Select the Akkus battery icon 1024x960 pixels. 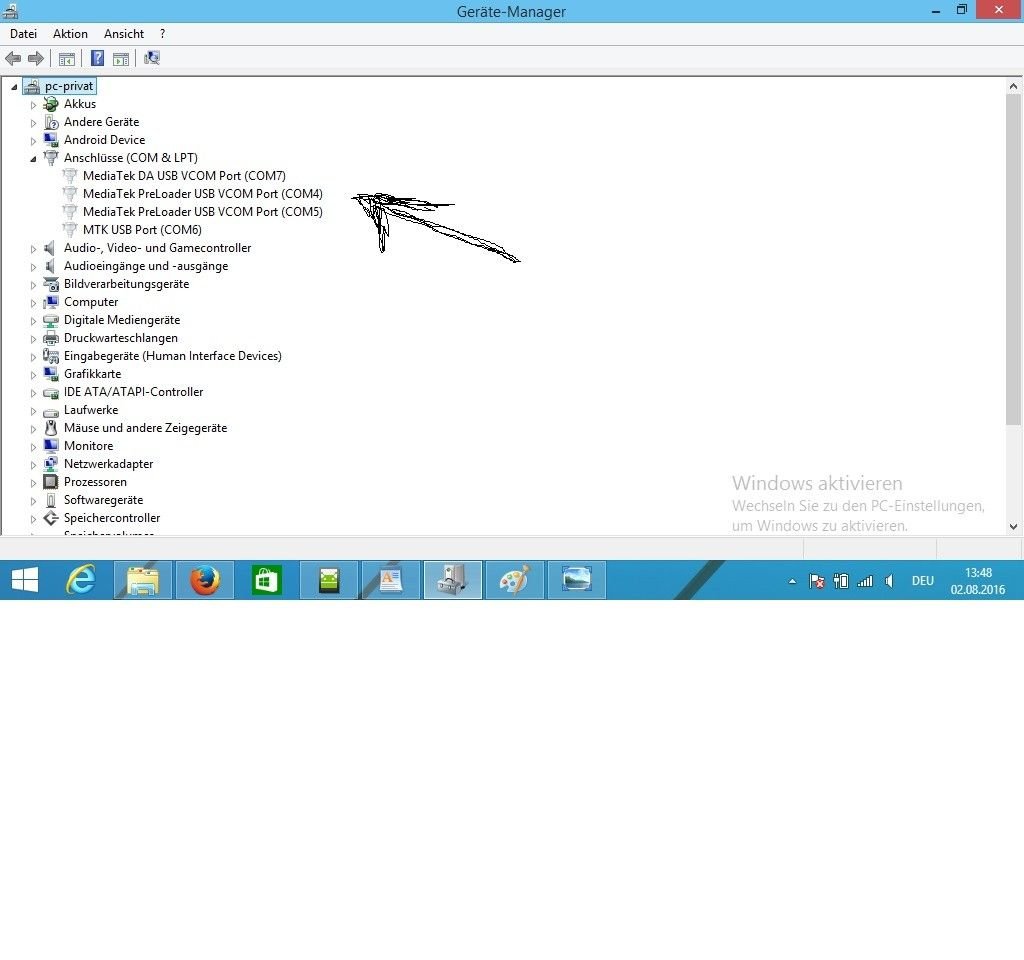click(x=51, y=104)
